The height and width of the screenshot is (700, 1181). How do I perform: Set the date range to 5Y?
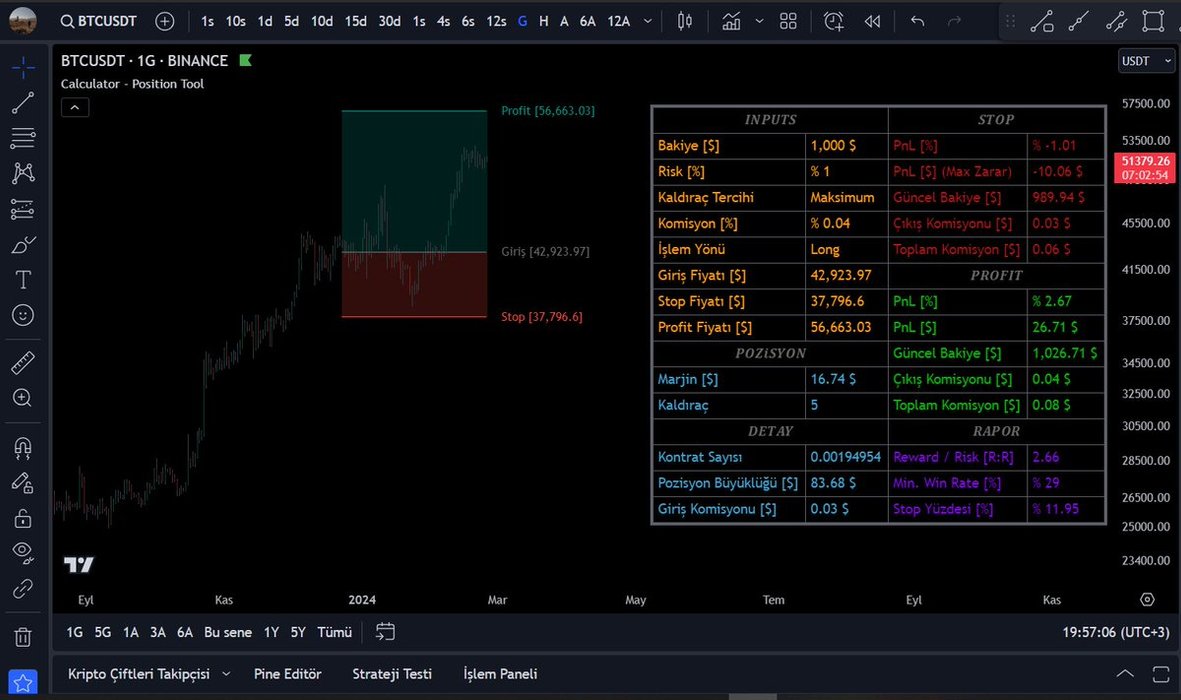298,632
